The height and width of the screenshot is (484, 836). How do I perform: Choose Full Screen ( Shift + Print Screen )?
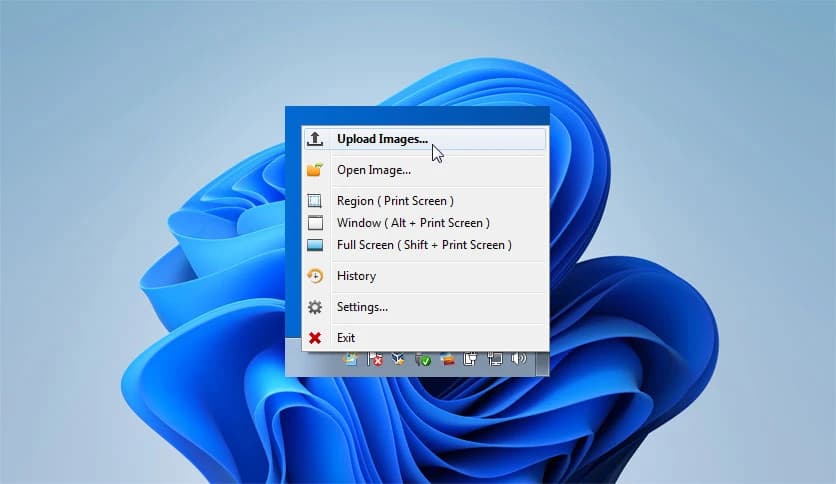pos(424,245)
